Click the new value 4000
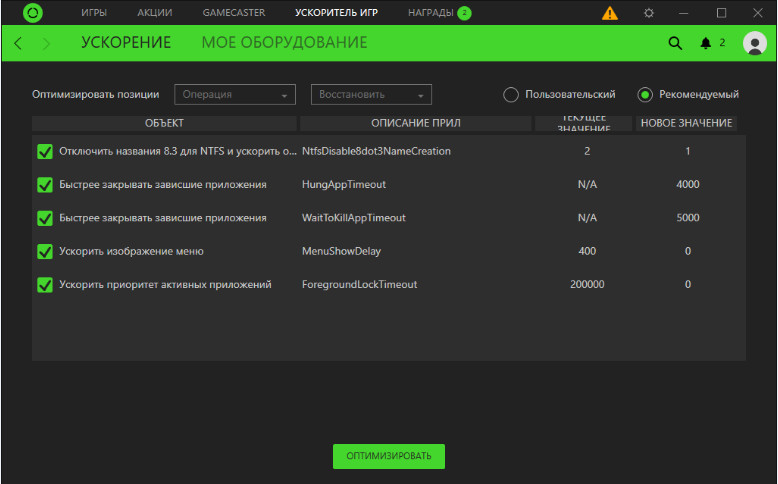The height and width of the screenshot is (484, 778). pyautogui.click(x=688, y=185)
